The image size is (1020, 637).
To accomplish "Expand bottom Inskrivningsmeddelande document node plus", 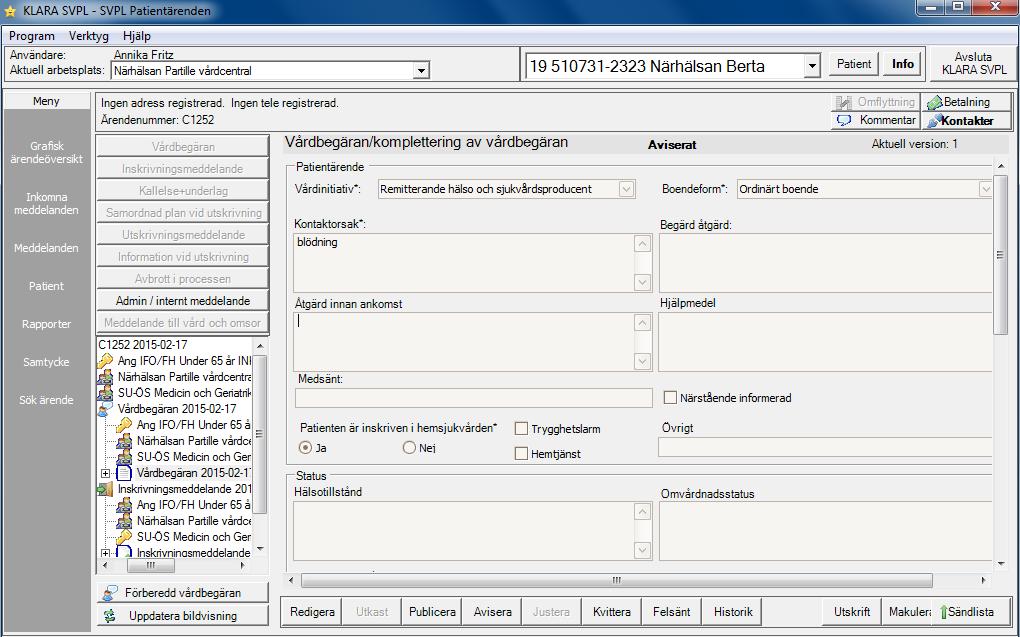I will coord(105,554).
